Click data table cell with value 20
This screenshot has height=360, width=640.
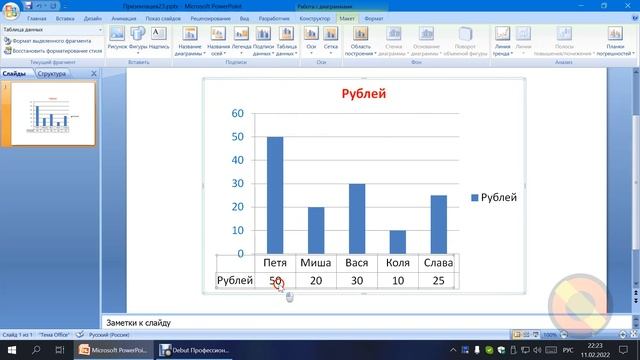[x=316, y=280]
